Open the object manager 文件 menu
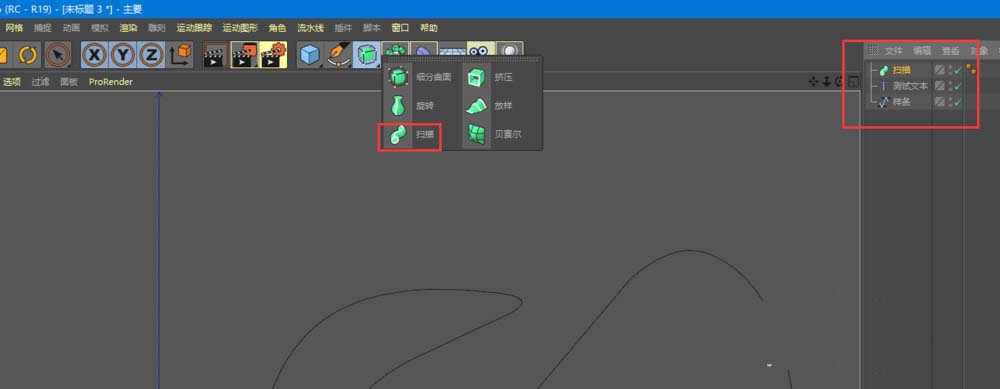 point(894,51)
